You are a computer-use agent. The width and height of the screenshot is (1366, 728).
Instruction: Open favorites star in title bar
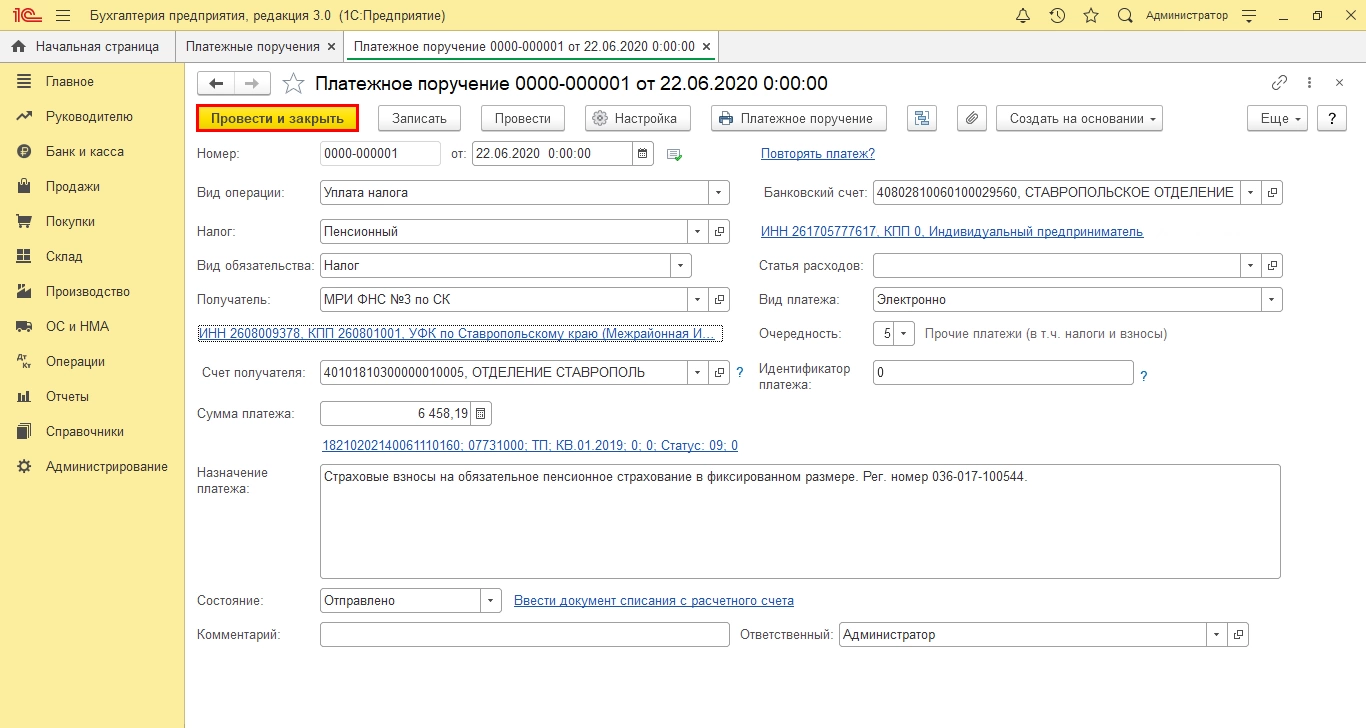[x=1091, y=16]
